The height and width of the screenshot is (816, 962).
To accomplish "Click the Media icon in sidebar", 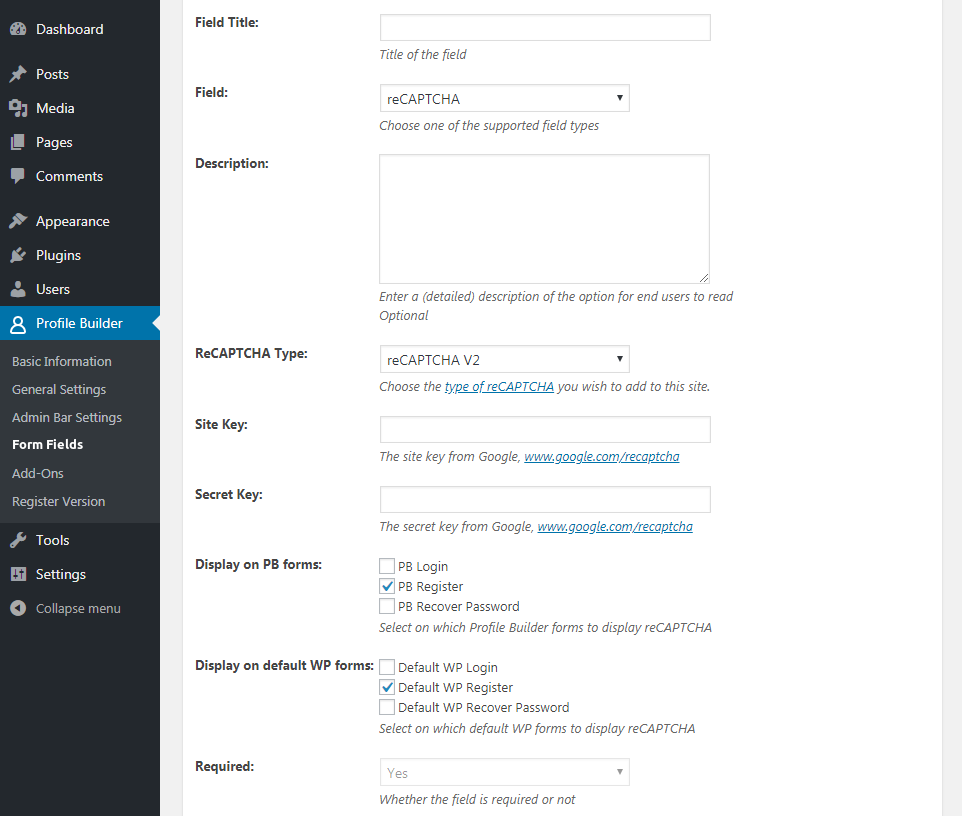I will 18,108.
